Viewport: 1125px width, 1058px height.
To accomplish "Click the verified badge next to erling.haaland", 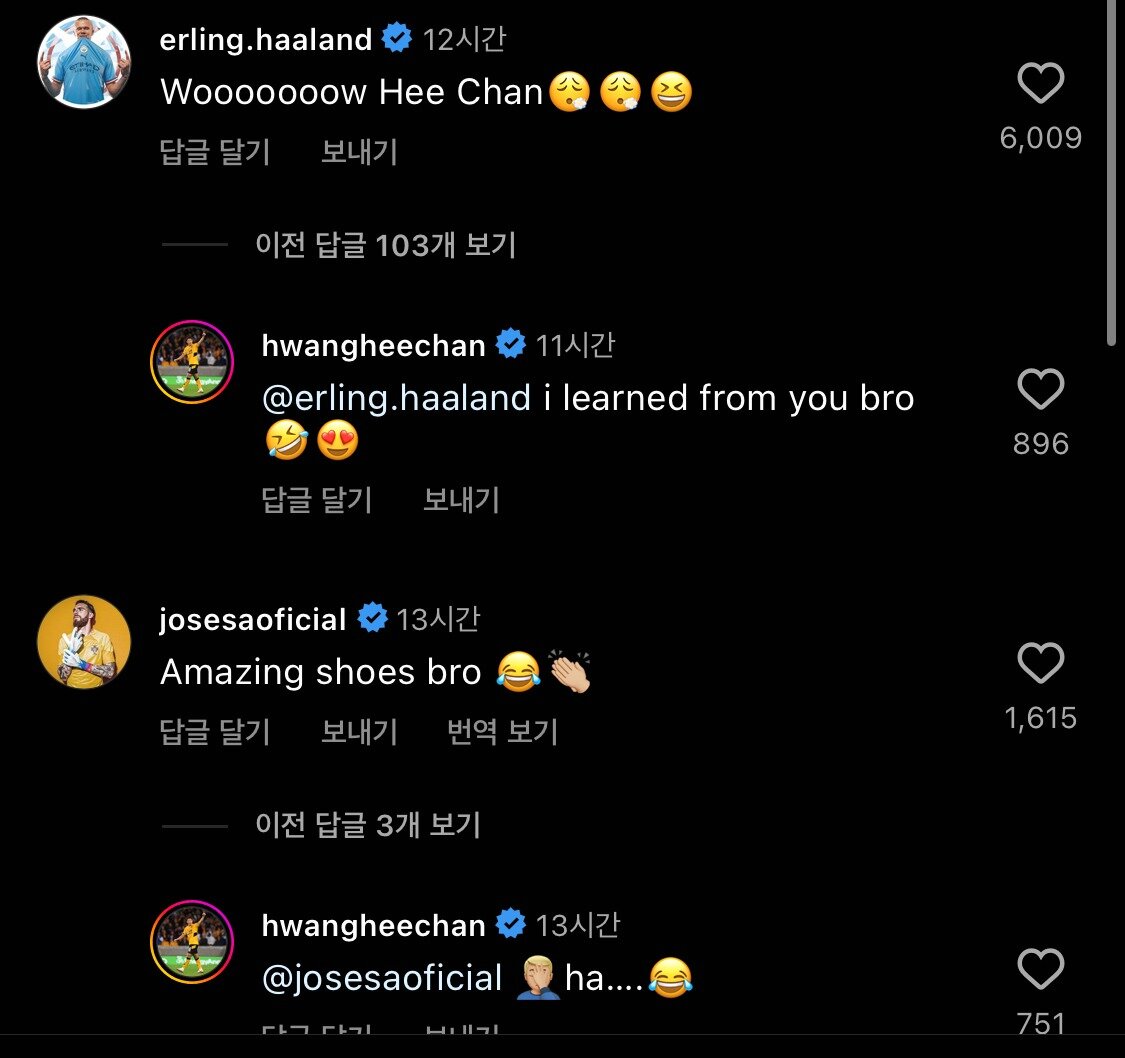I will pyautogui.click(x=398, y=37).
